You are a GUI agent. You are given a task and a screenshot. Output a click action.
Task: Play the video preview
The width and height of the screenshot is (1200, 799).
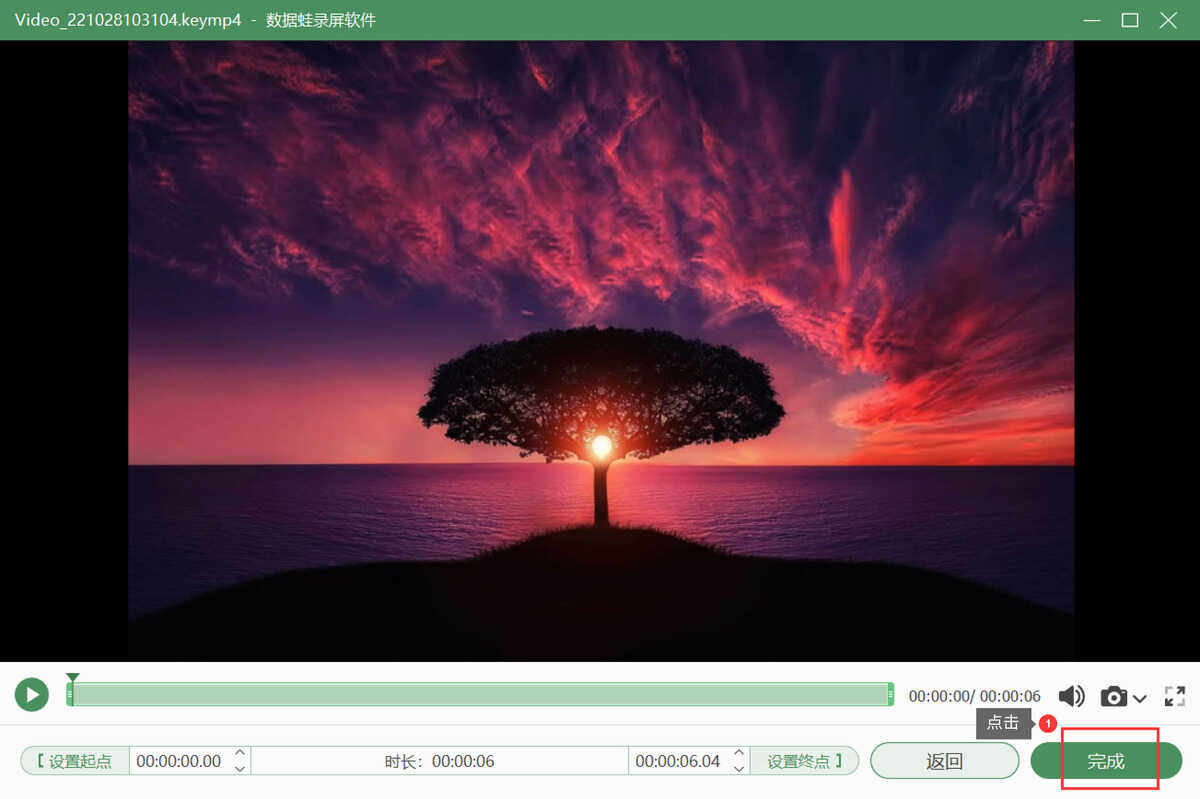(x=32, y=695)
